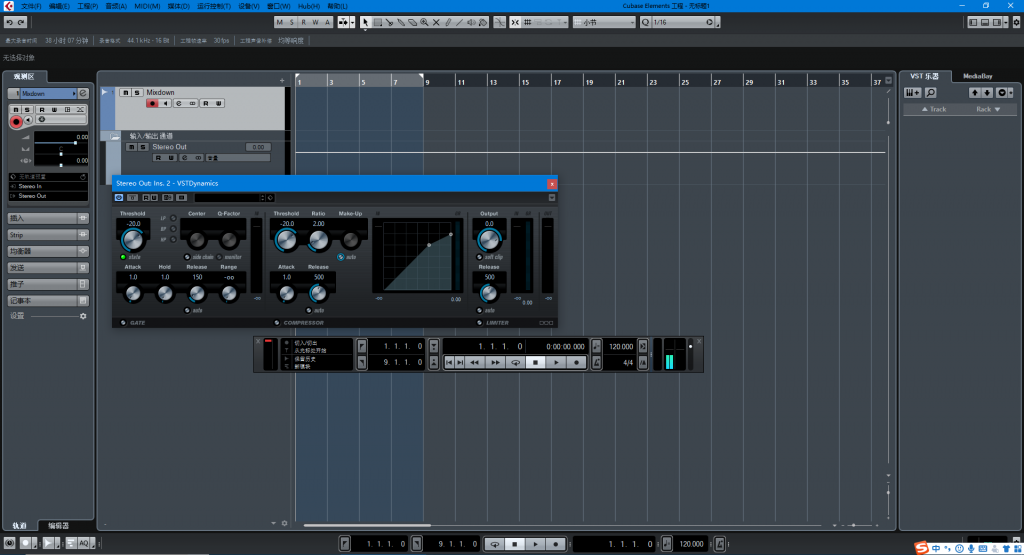Click the search magnifier in VST panel
1024x555 pixels.
(x=931, y=93)
